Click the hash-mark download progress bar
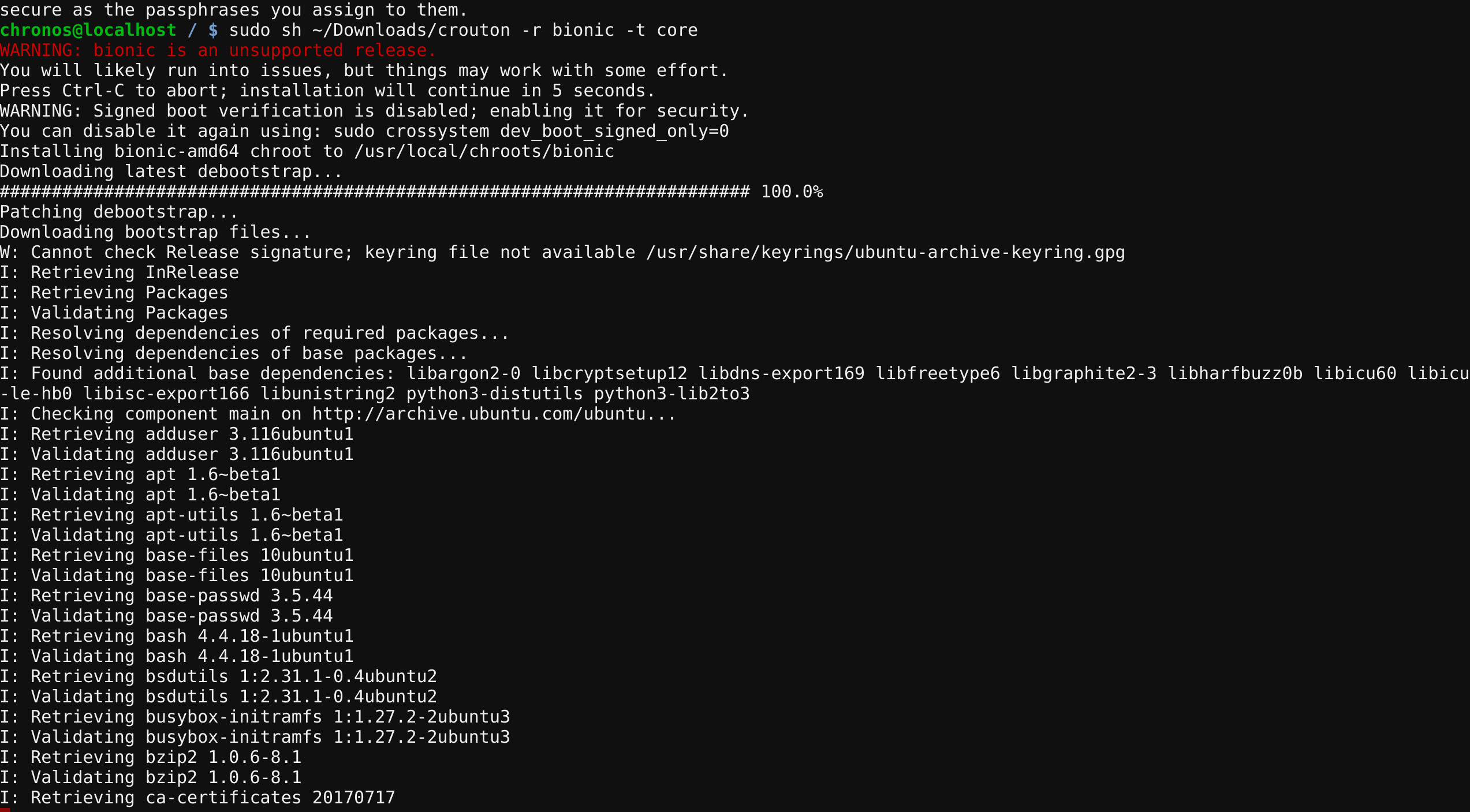 (x=375, y=192)
